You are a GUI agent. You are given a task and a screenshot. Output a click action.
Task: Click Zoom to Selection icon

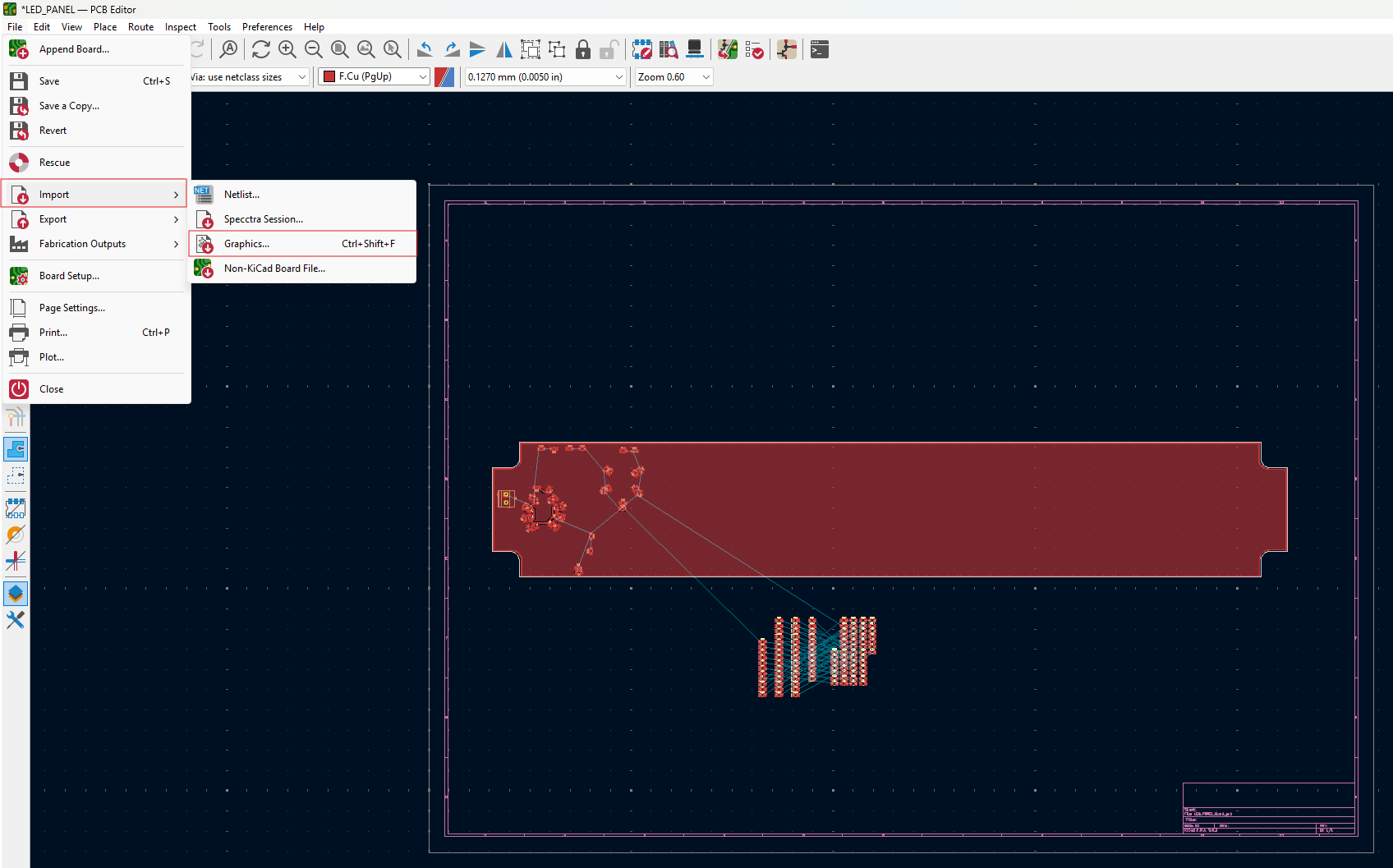click(393, 49)
